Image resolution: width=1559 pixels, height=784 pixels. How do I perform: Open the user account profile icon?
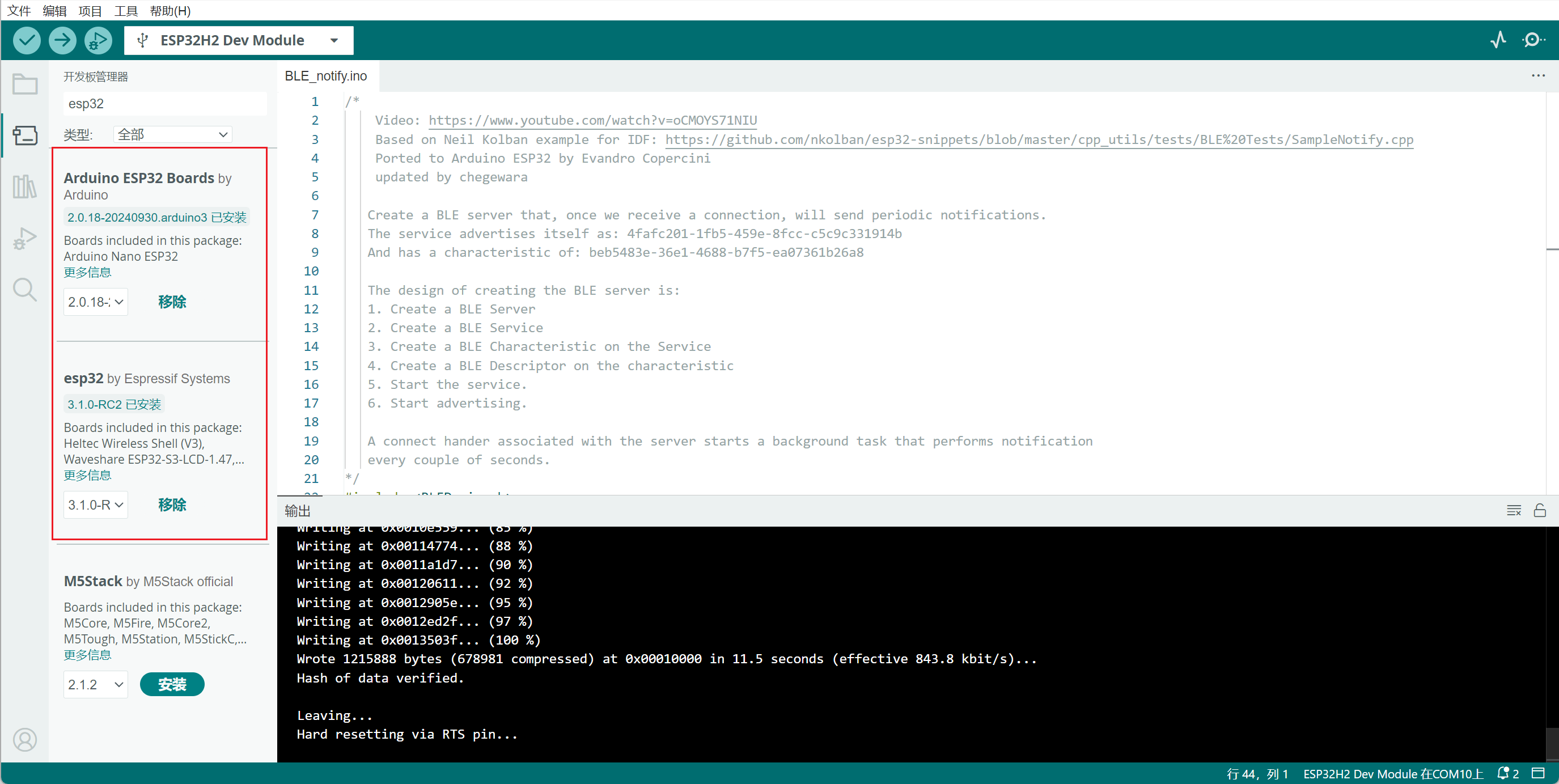tap(25, 739)
